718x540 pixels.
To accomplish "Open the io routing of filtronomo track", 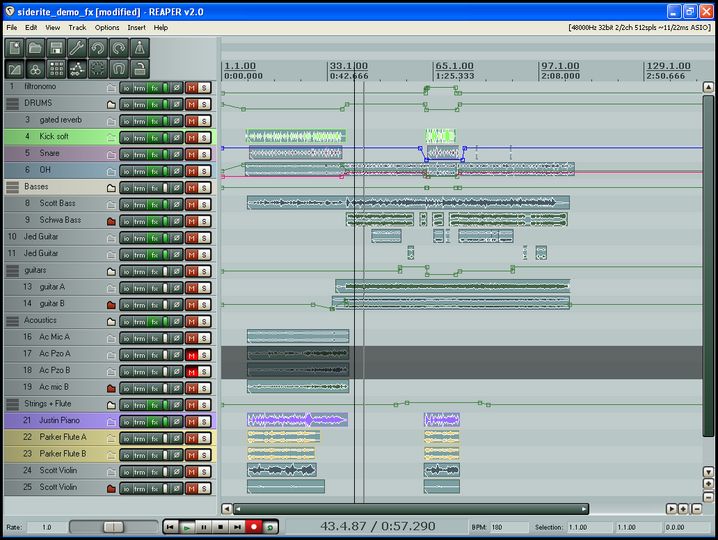I will point(126,88).
